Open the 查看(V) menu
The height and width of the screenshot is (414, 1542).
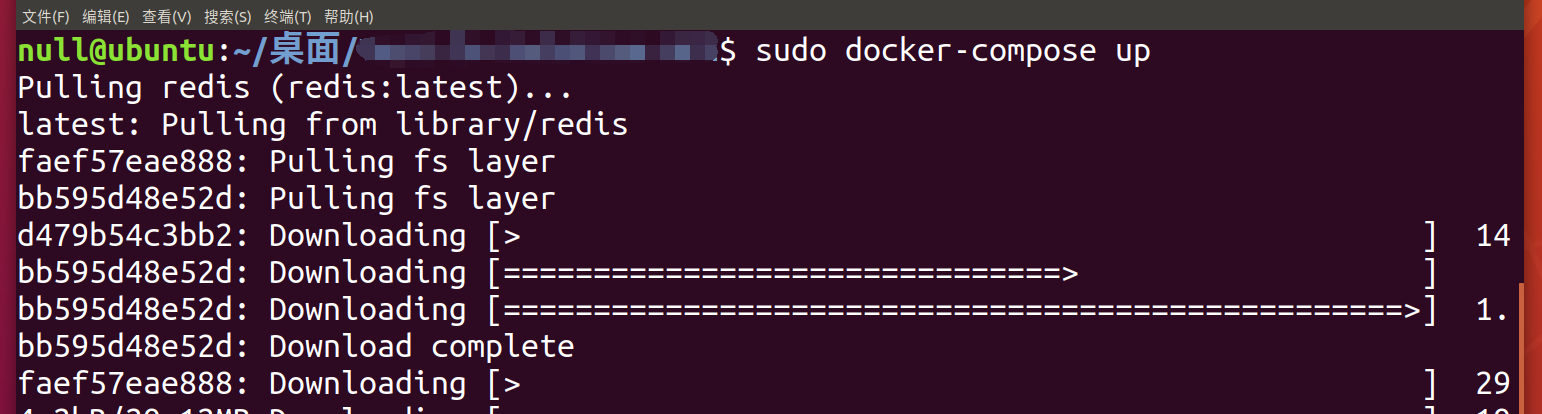coord(167,17)
